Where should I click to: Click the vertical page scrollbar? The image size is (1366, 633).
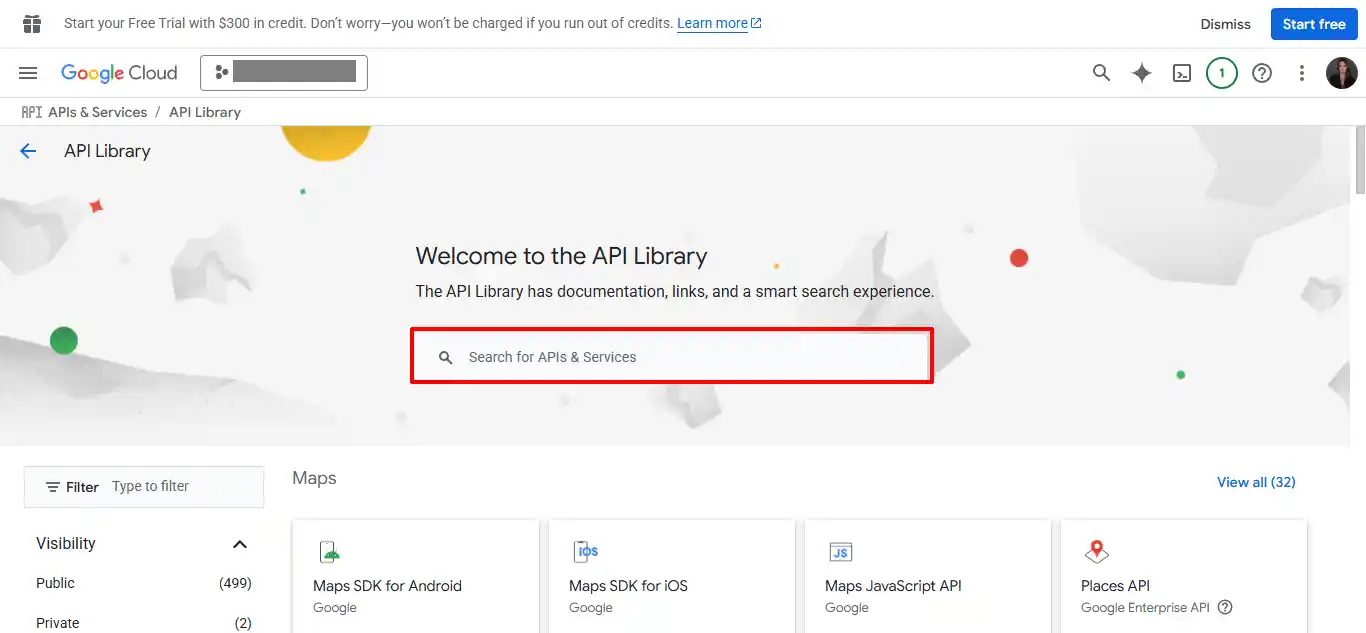(x=1359, y=160)
